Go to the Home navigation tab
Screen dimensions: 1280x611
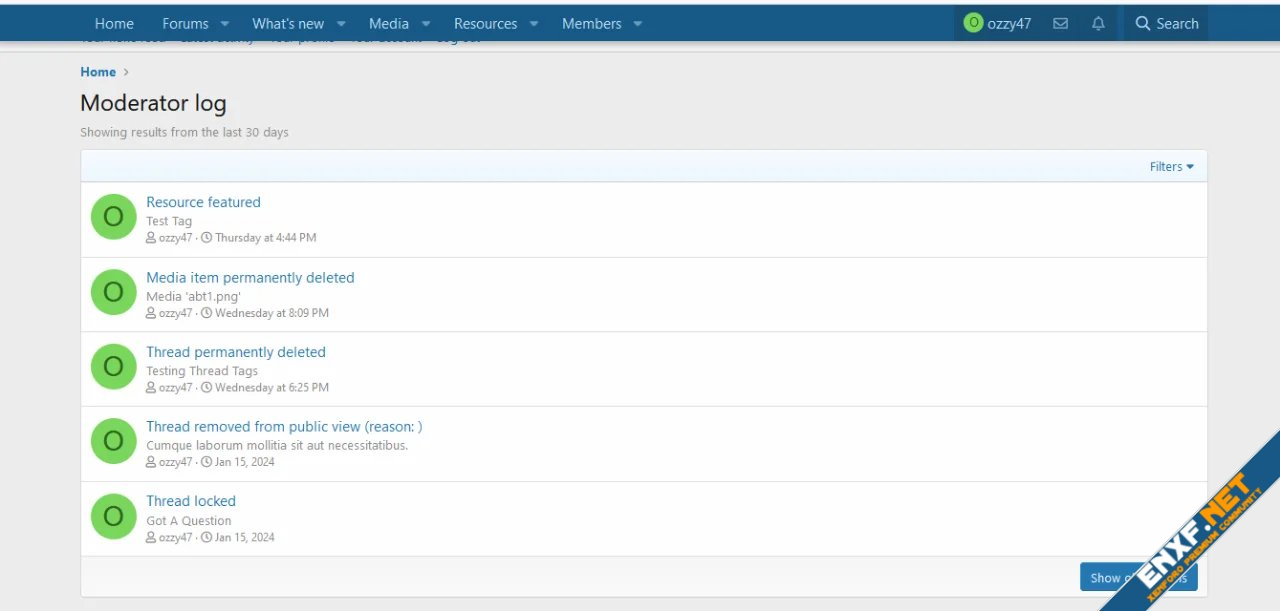(x=114, y=23)
